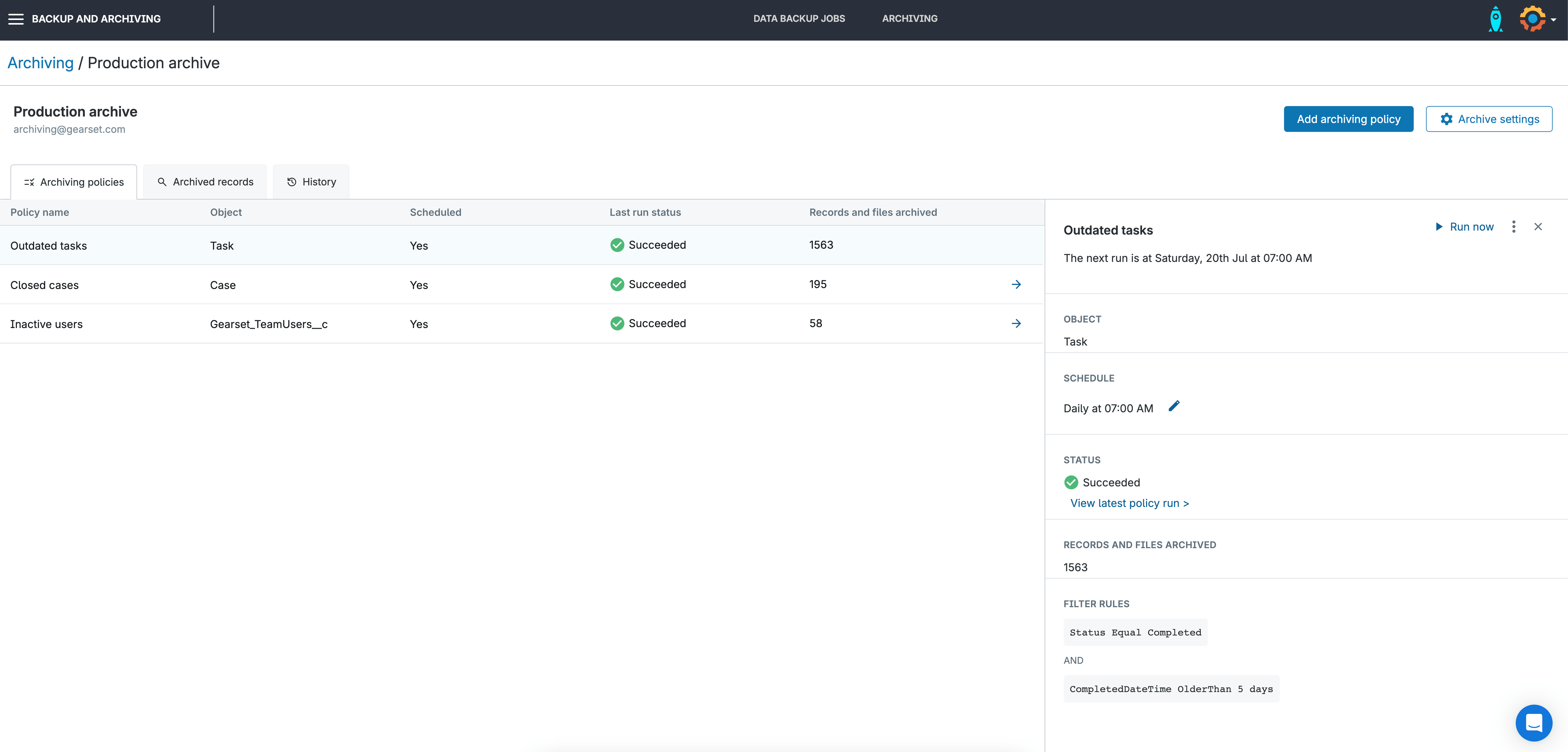Image resolution: width=1568 pixels, height=752 pixels.
Task: Go to Archiving breadcrumb link
Action: point(40,63)
